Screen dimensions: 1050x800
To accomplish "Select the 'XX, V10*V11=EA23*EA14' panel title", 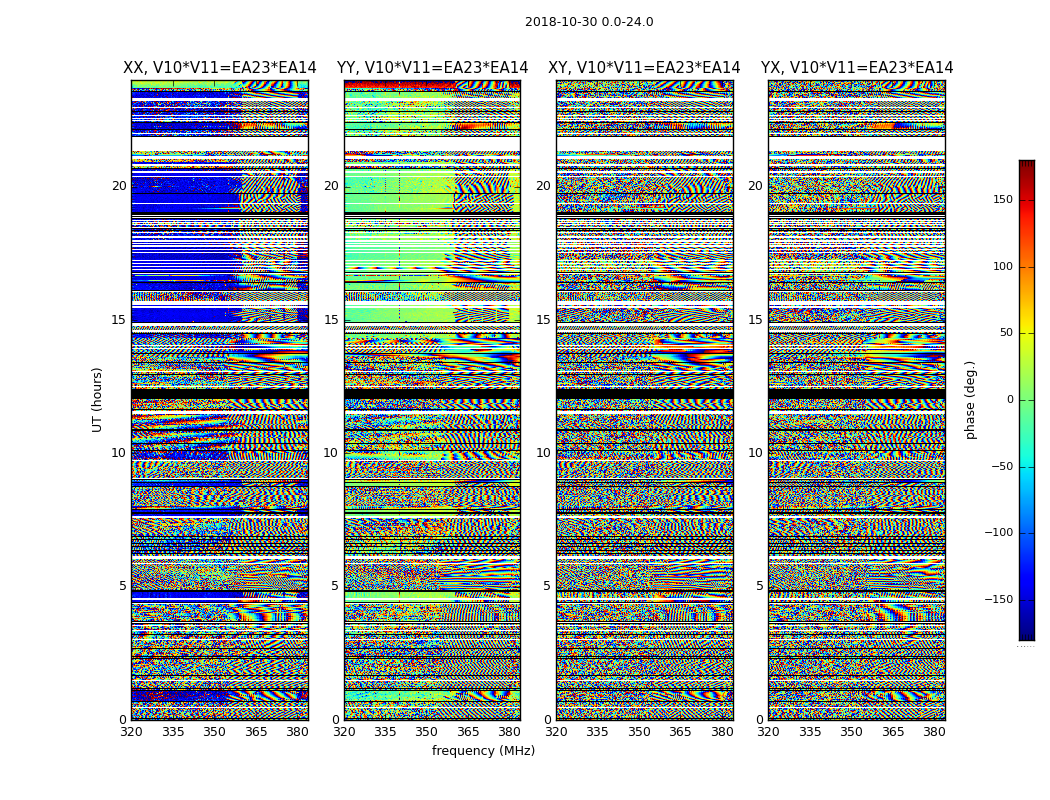I will 220,68.
